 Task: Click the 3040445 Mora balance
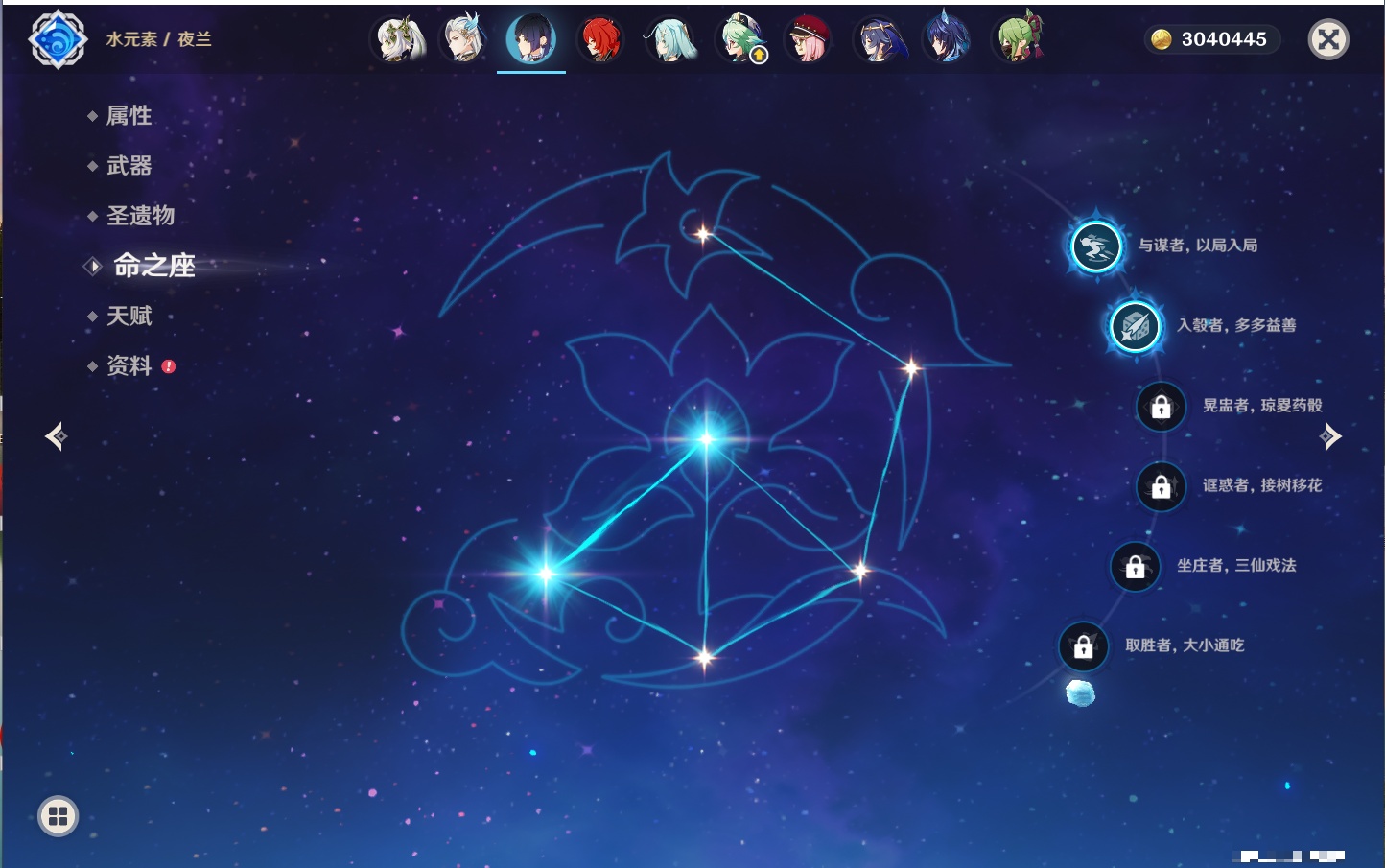pyautogui.click(x=1212, y=39)
